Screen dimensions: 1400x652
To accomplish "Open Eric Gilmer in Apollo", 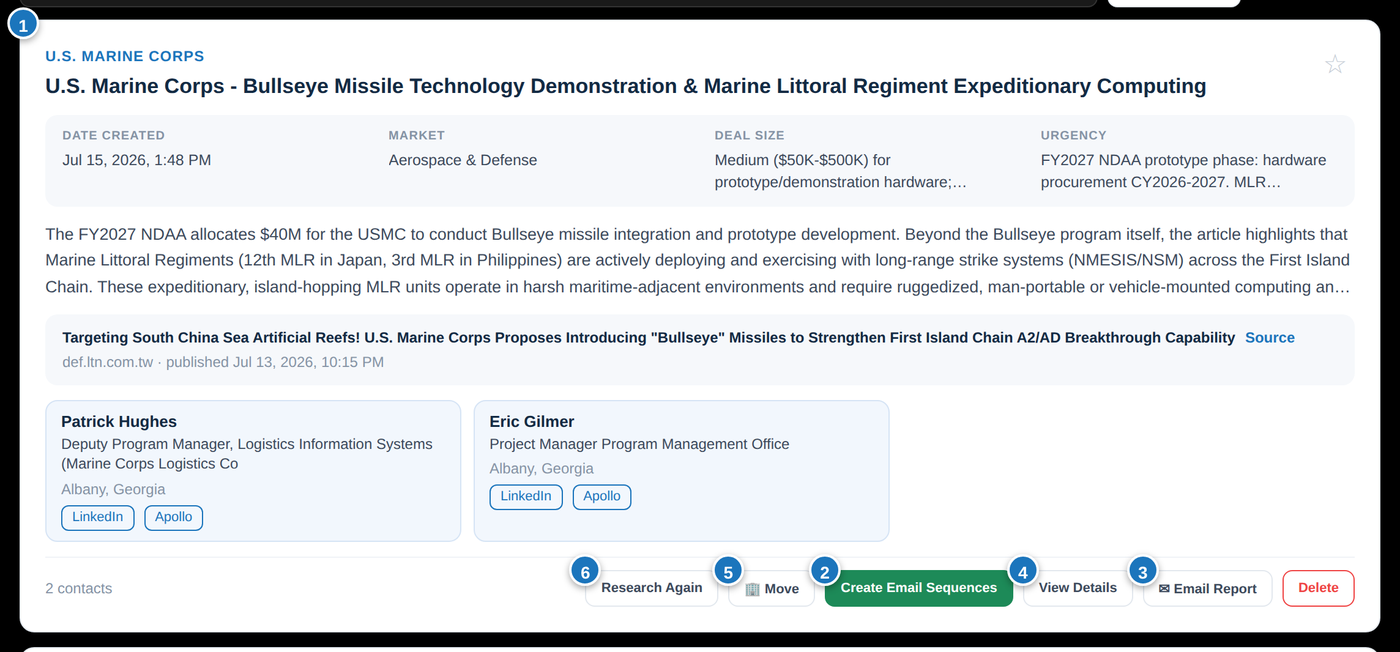I will 602,496.
